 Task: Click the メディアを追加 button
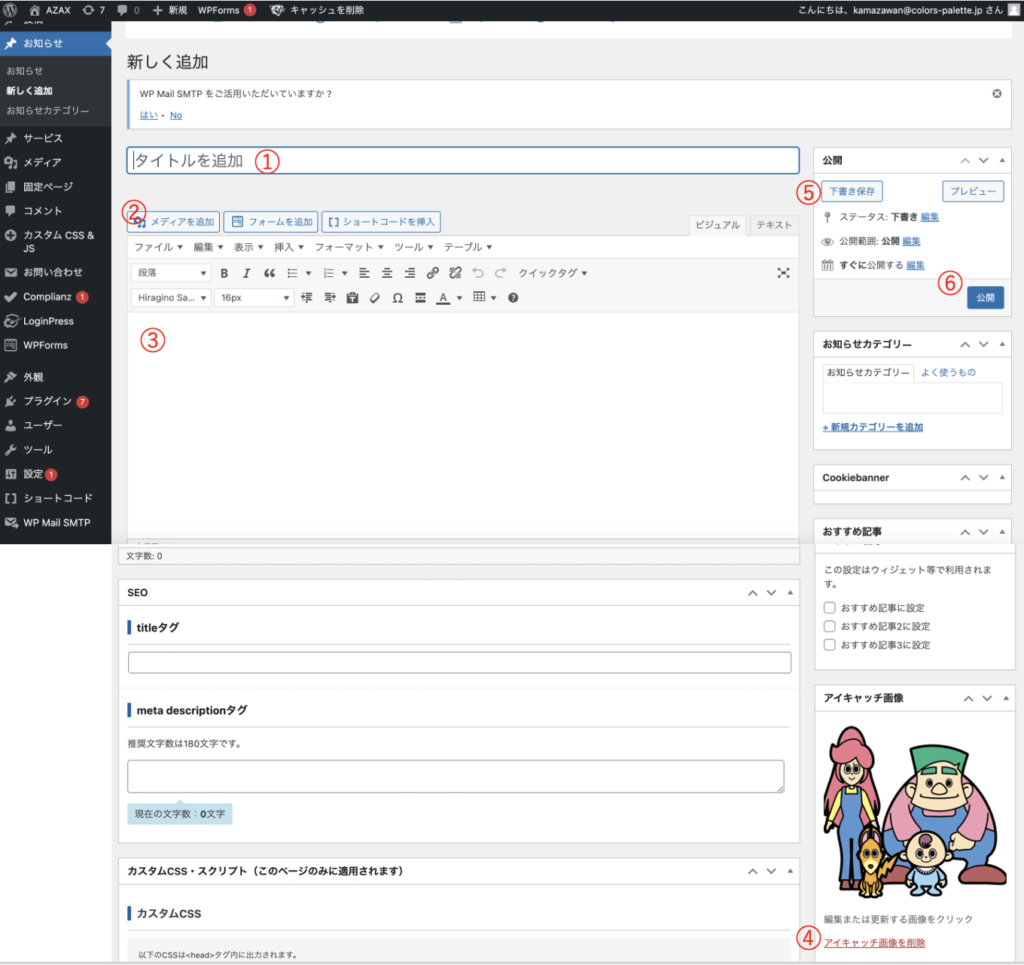[x=174, y=222]
